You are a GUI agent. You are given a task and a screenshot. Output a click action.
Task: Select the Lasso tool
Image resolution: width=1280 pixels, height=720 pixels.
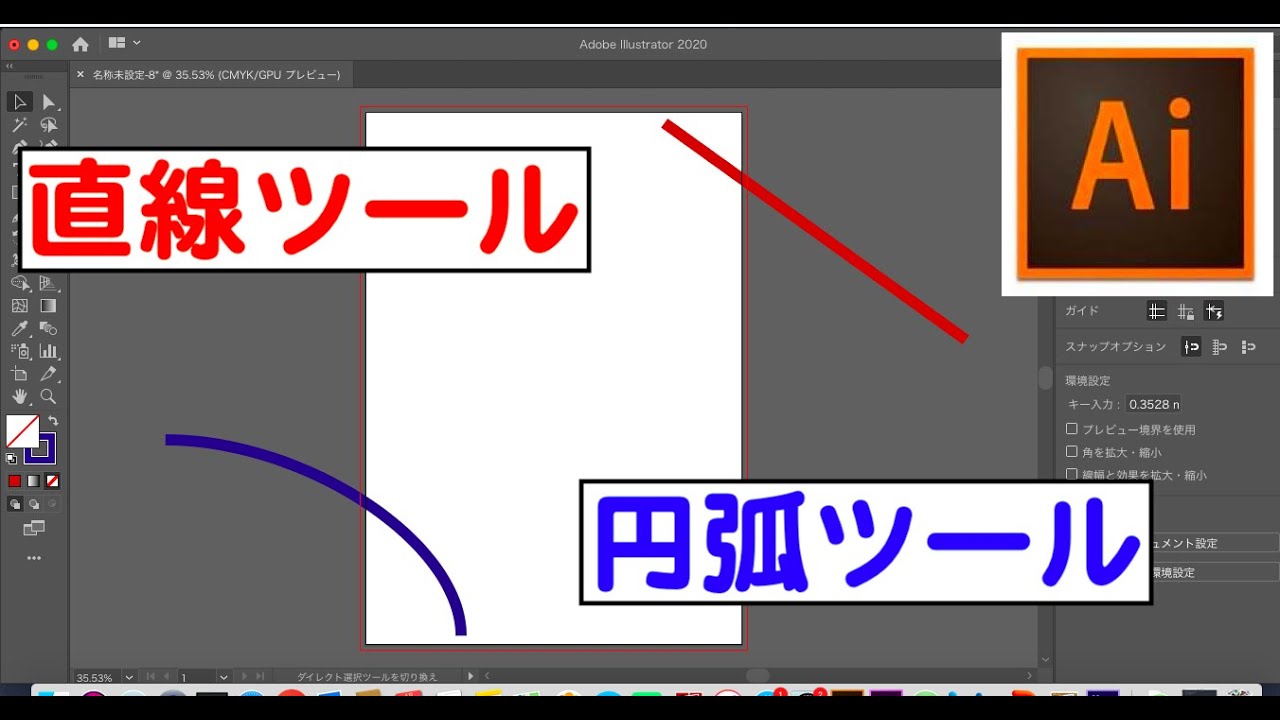[48, 125]
